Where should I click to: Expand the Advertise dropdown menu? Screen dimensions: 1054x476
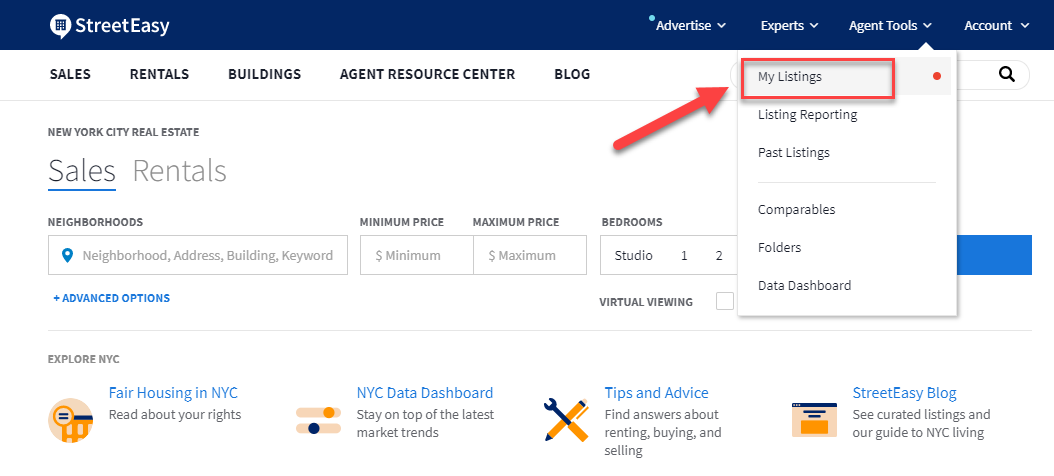coord(690,26)
